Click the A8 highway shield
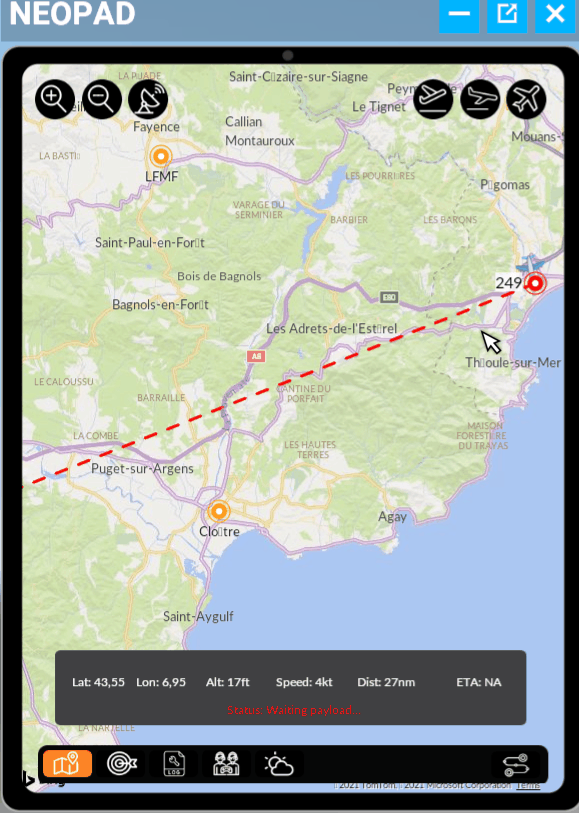 pyautogui.click(x=256, y=356)
